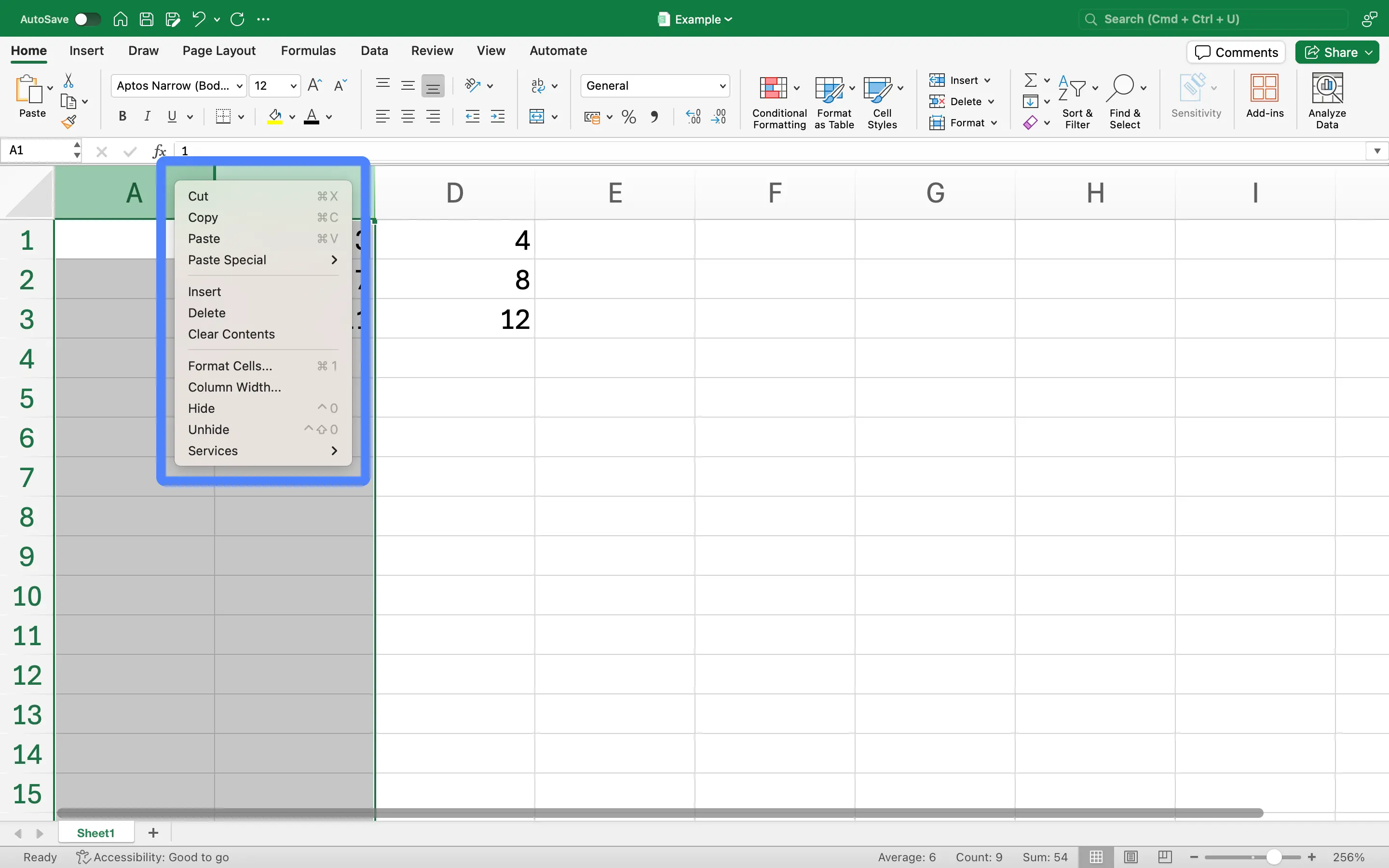The image size is (1389, 868).
Task: Click the zoom slider handle
Action: tap(1274, 856)
